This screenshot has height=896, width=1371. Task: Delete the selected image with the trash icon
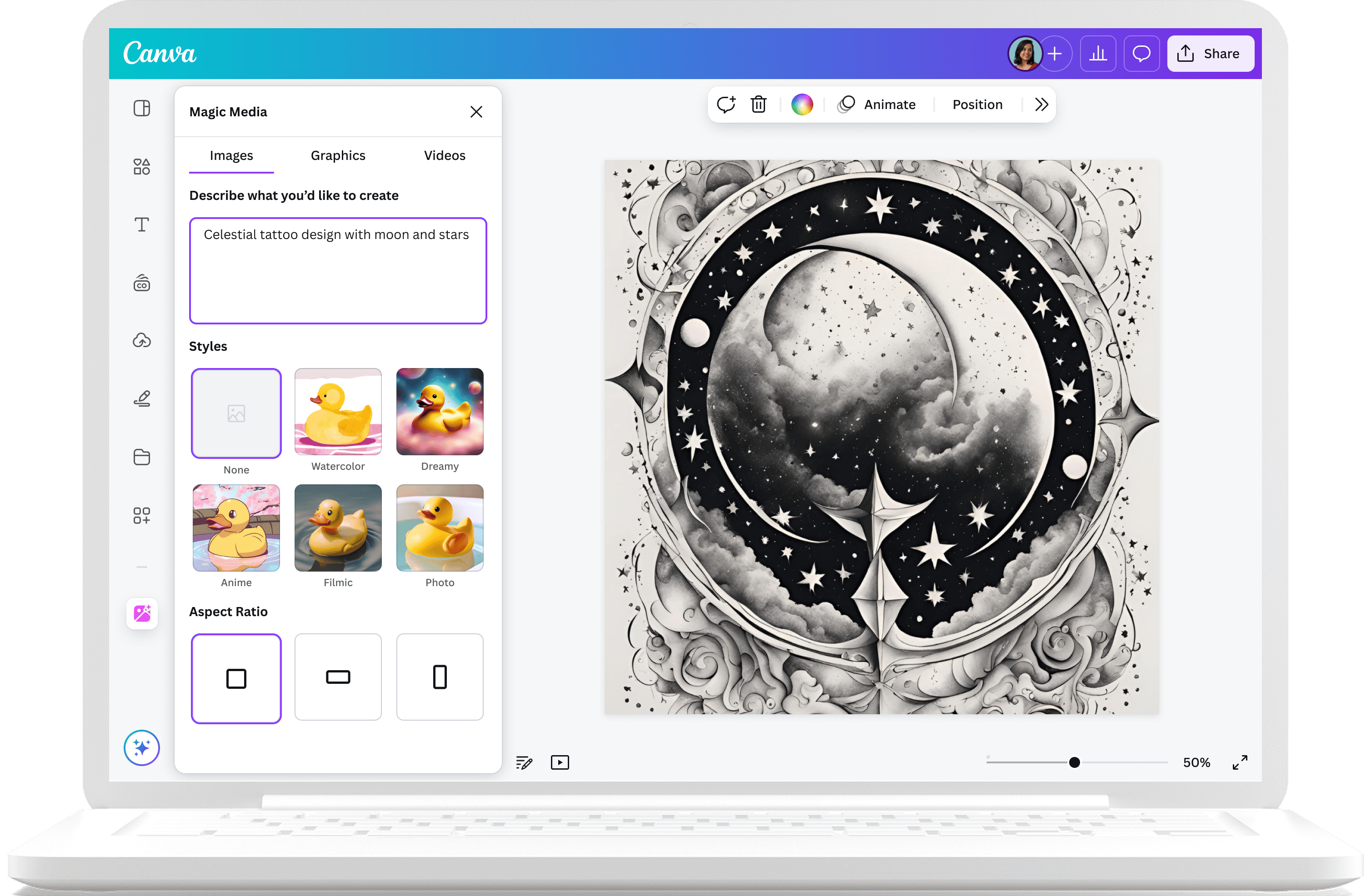(x=758, y=104)
